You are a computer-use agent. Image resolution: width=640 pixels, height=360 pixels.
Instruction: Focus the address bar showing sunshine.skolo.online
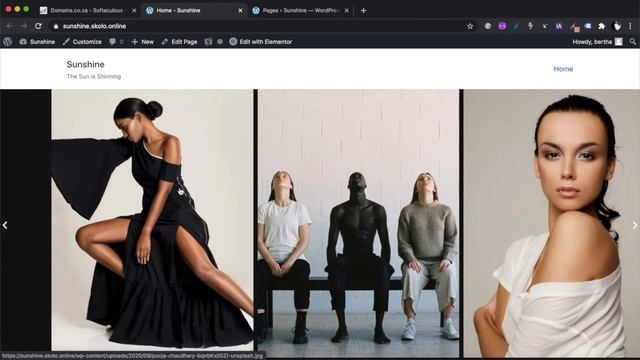(x=261, y=26)
